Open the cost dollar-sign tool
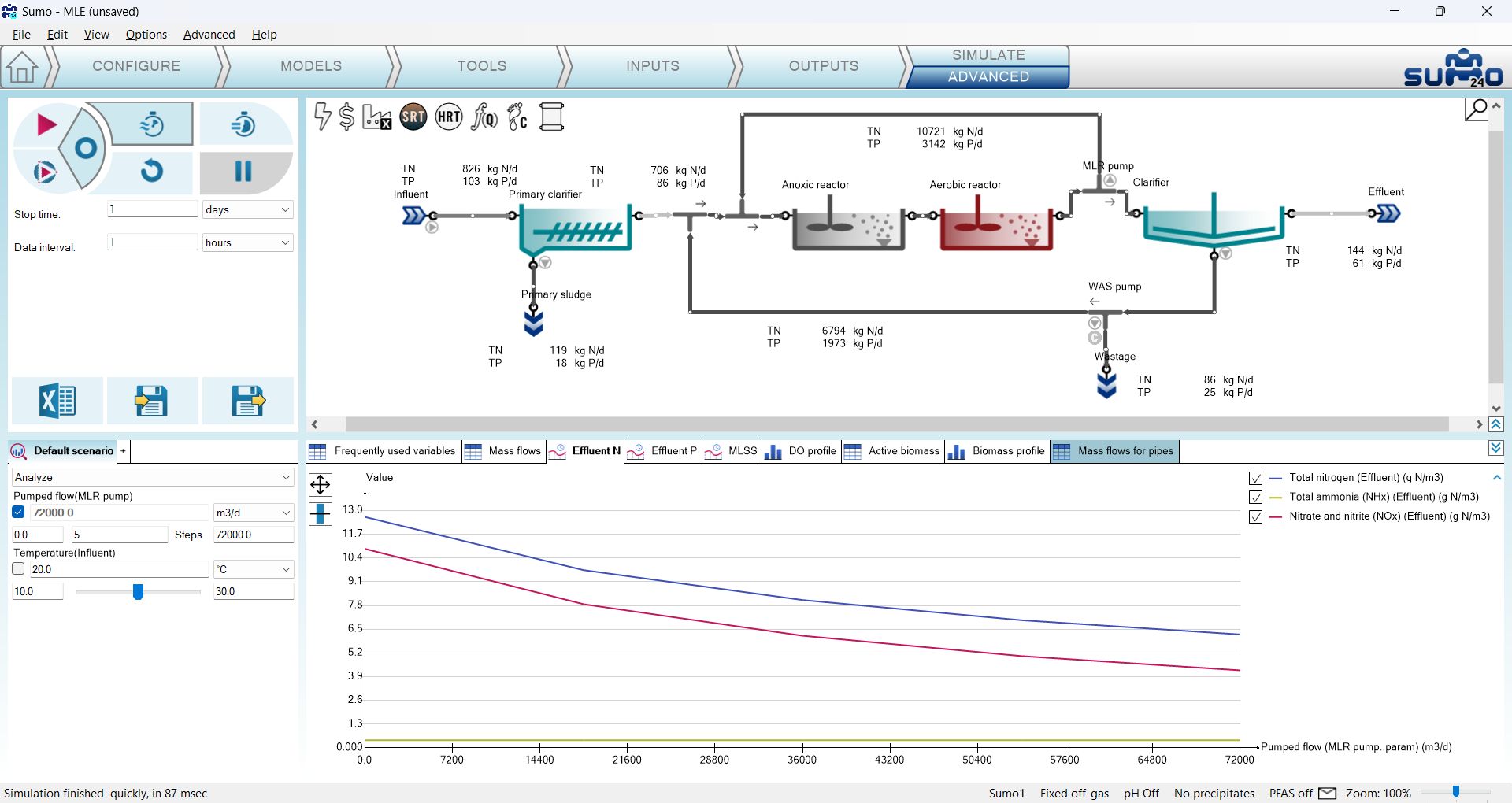1512x803 pixels. tap(346, 117)
